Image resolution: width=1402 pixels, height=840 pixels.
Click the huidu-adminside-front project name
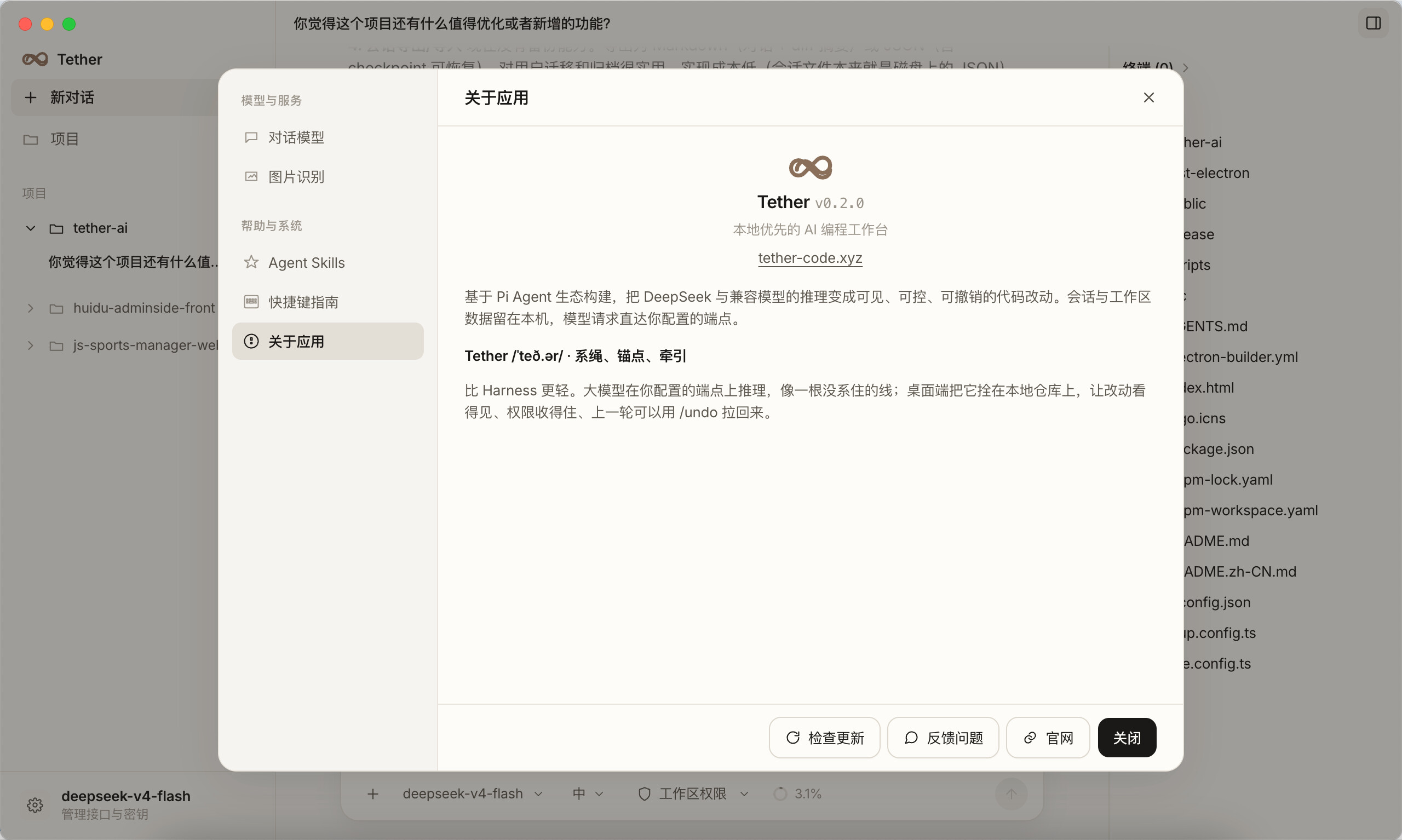(145, 308)
